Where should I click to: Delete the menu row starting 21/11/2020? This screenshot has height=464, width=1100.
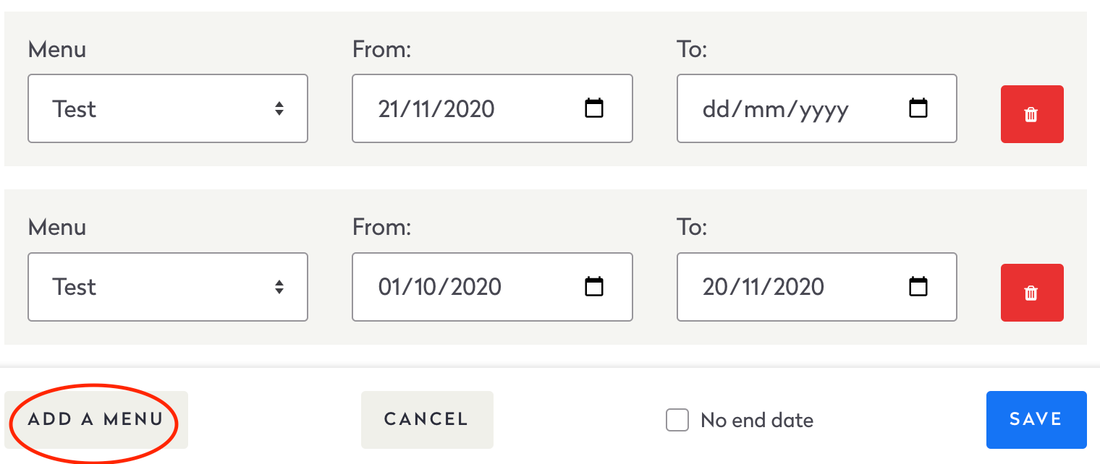(x=1031, y=114)
